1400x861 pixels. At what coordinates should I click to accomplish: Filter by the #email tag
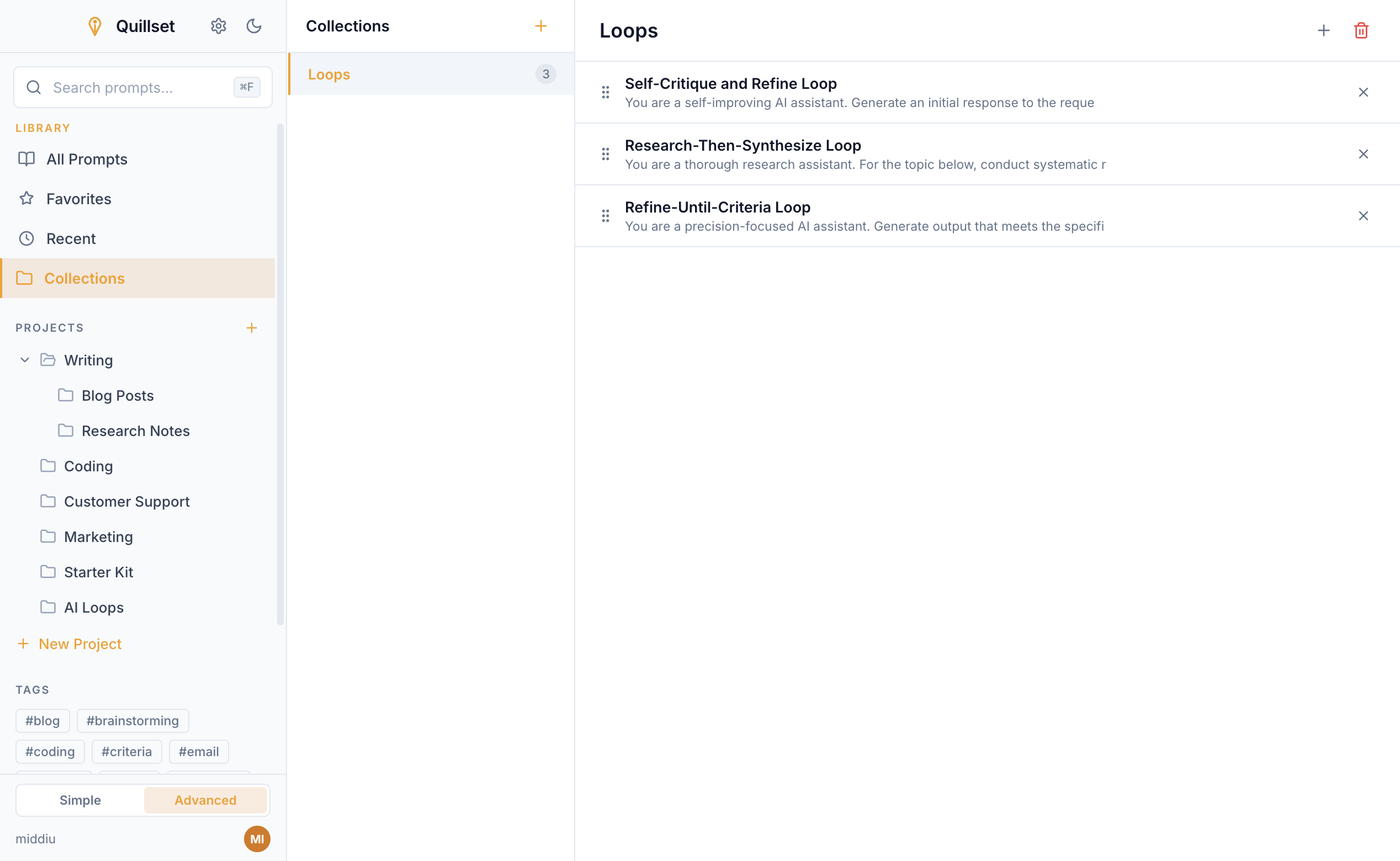click(x=199, y=752)
